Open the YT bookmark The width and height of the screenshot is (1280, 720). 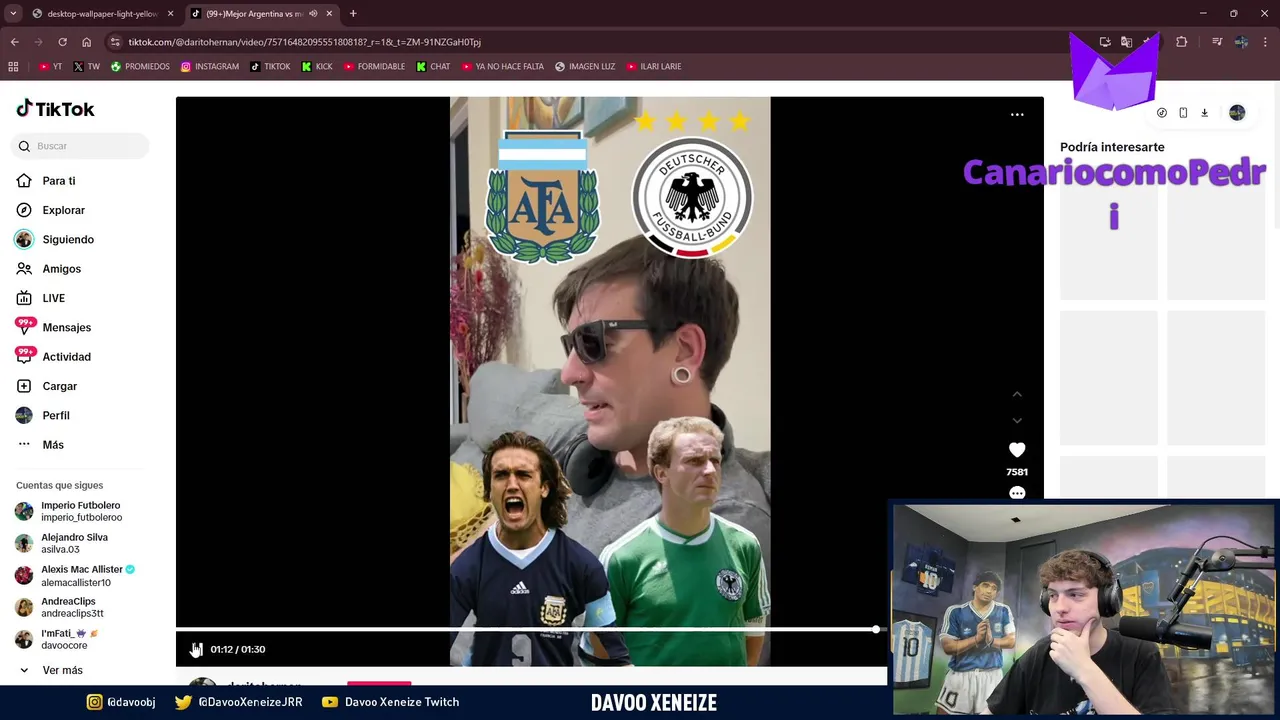pyautogui.click(x=50, y=67)
